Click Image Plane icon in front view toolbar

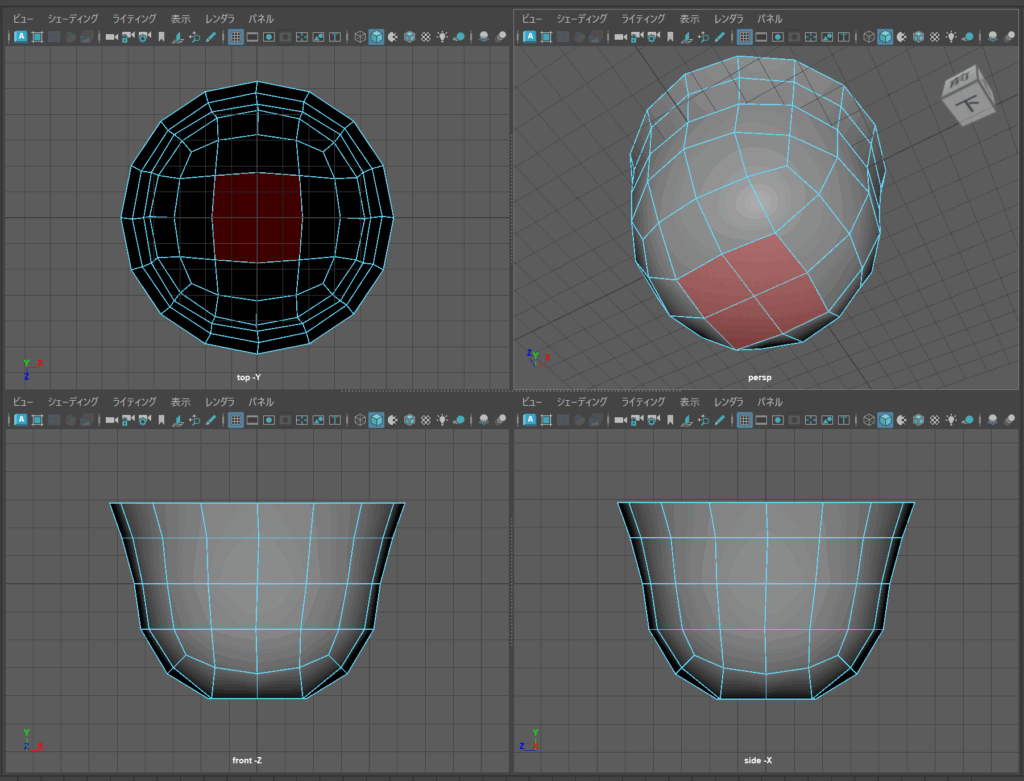(178, 420)
